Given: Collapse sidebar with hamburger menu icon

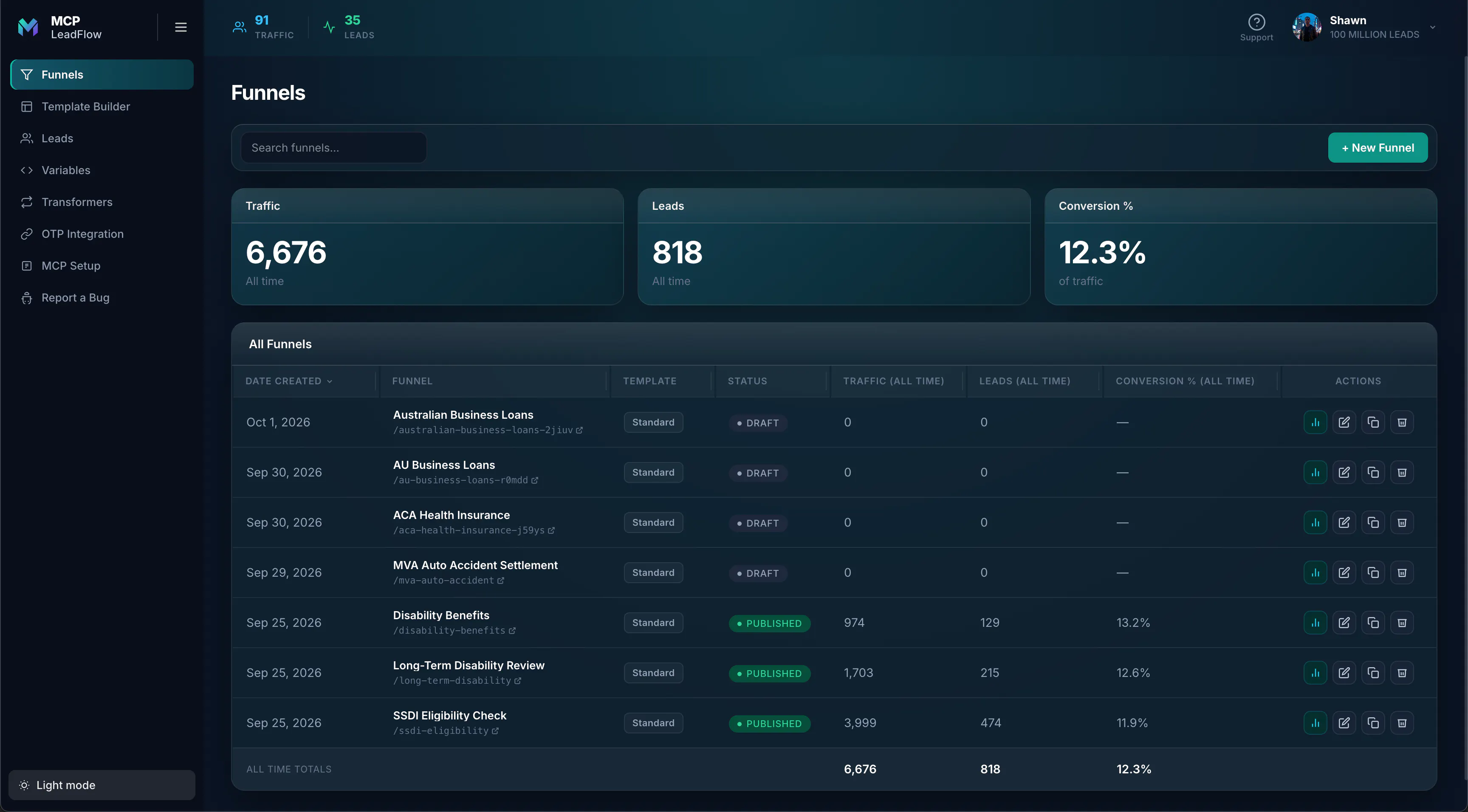Looking at the screenshot, I should click(x=181, y=27).
